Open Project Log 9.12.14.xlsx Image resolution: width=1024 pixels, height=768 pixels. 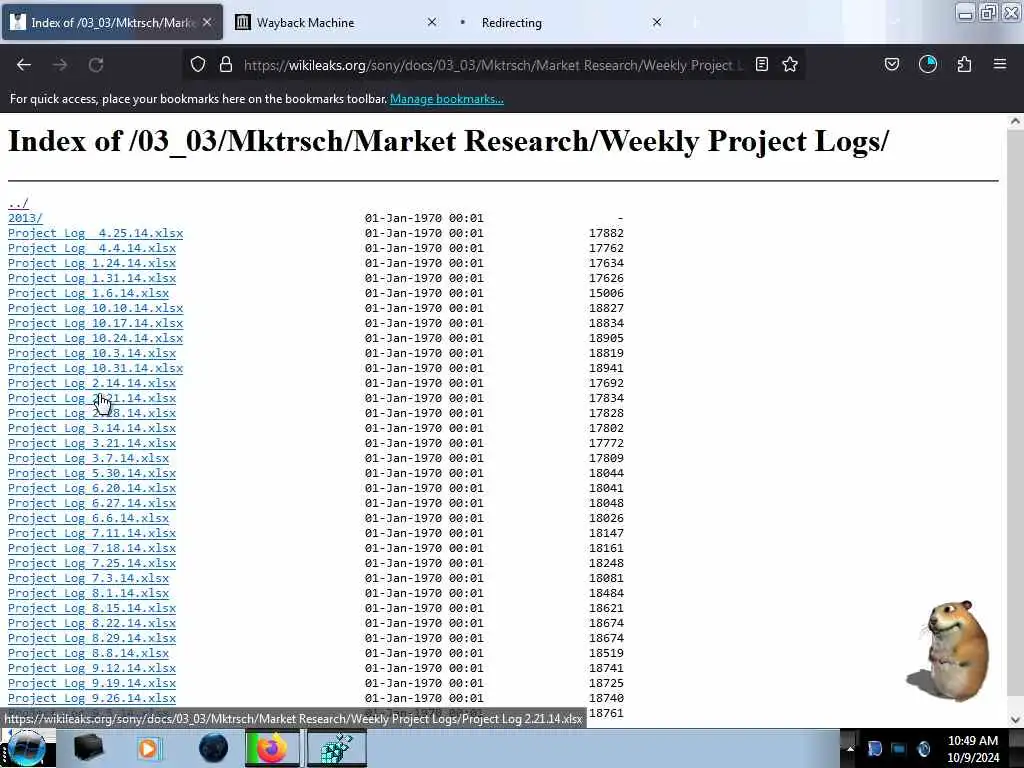coord(92,669)
